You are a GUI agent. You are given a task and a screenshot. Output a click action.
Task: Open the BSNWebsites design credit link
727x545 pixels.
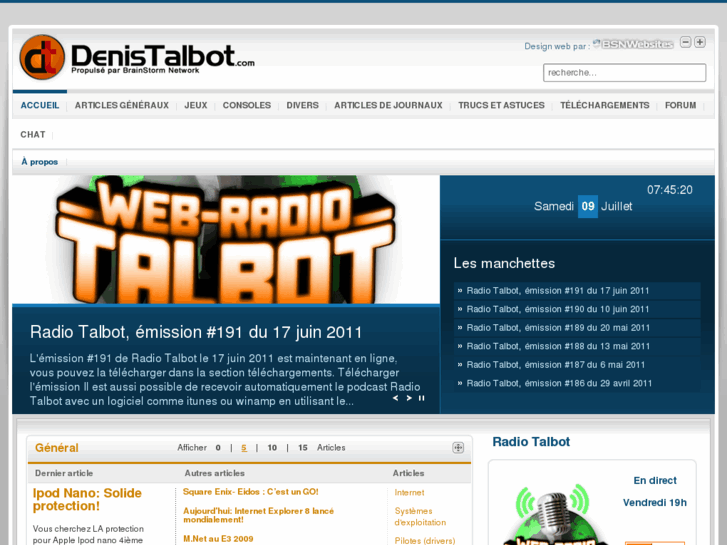[633, 44]
